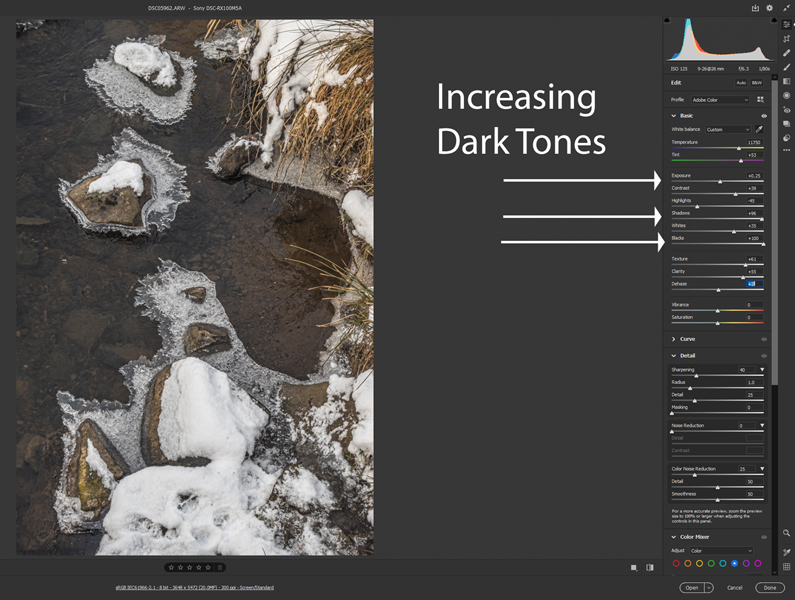The width and height of the screenshot is (795, 600).
Task: Open Camera Raw preferences gear
Action: [769, 8]
